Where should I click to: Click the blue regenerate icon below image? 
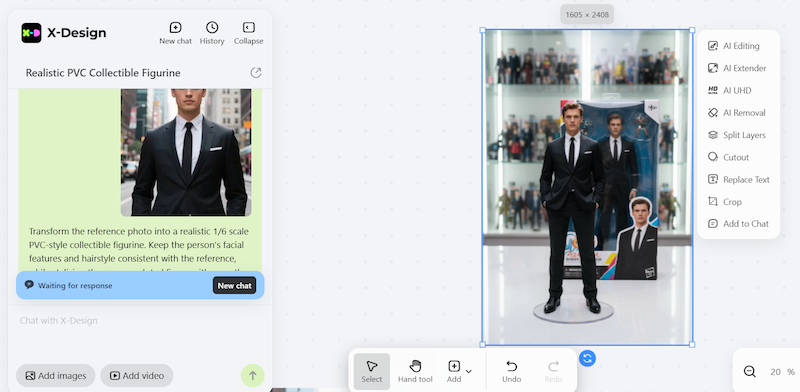587,358
